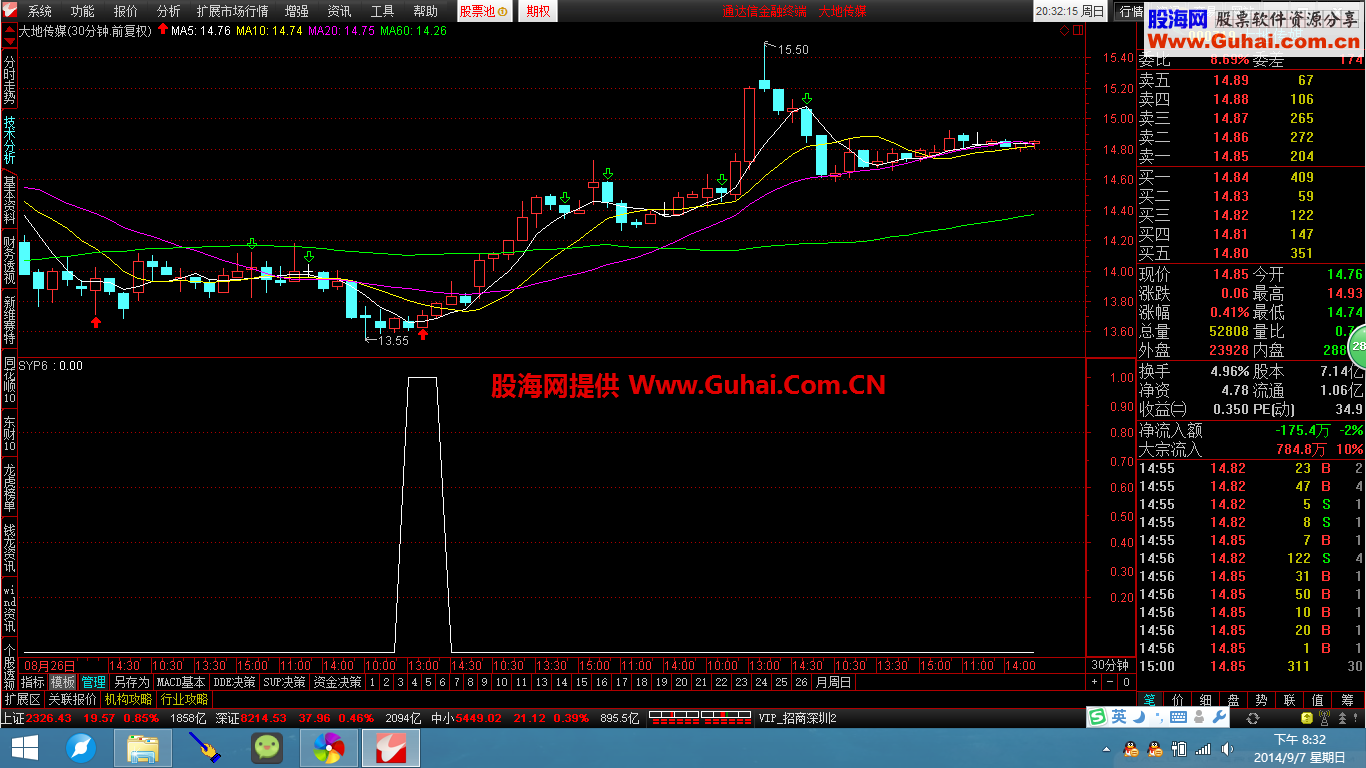Open the 报价 menu
The image size is (1366, 768).
click(x=126, y=12)
